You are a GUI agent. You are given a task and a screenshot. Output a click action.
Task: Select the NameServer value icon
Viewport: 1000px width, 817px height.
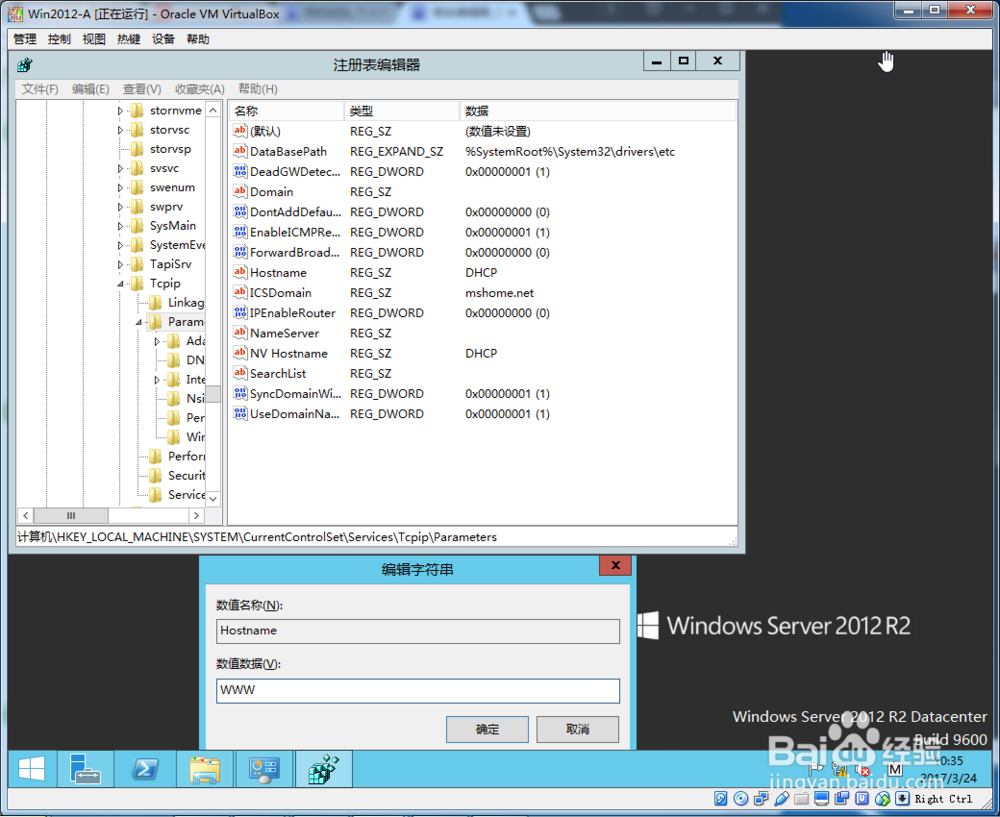(x=240, y=333)
